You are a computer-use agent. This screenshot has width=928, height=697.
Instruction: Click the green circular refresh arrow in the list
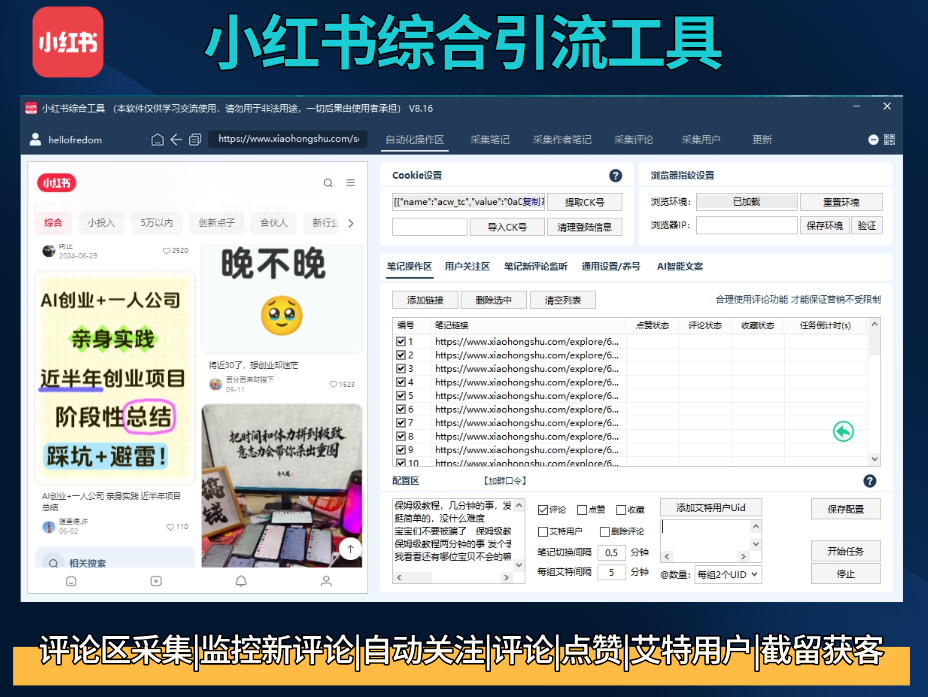tap(843, 430)
